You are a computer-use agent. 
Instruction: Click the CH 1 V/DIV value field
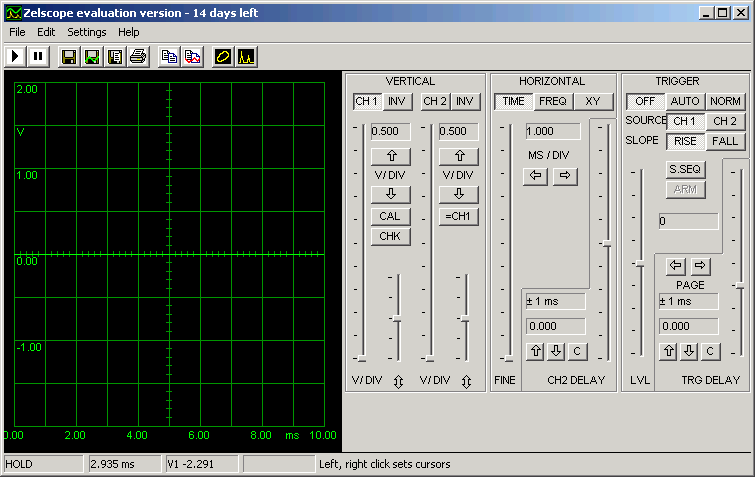[x=391, y=131]
